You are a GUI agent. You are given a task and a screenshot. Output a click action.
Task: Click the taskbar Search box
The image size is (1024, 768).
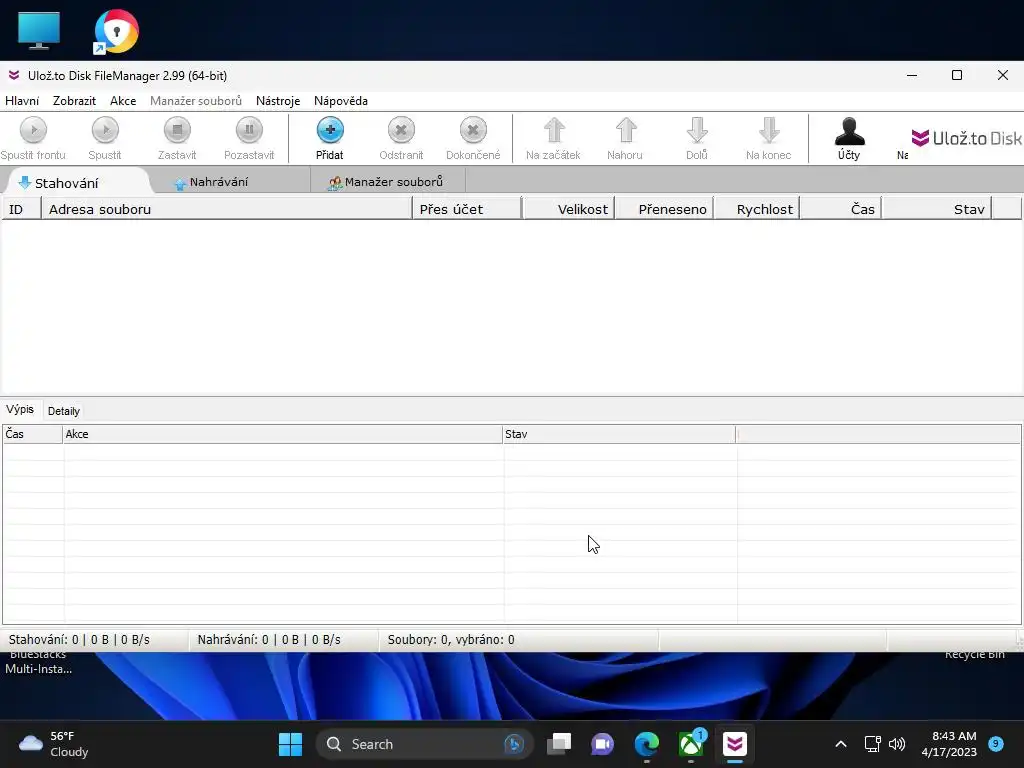[424, 744]
